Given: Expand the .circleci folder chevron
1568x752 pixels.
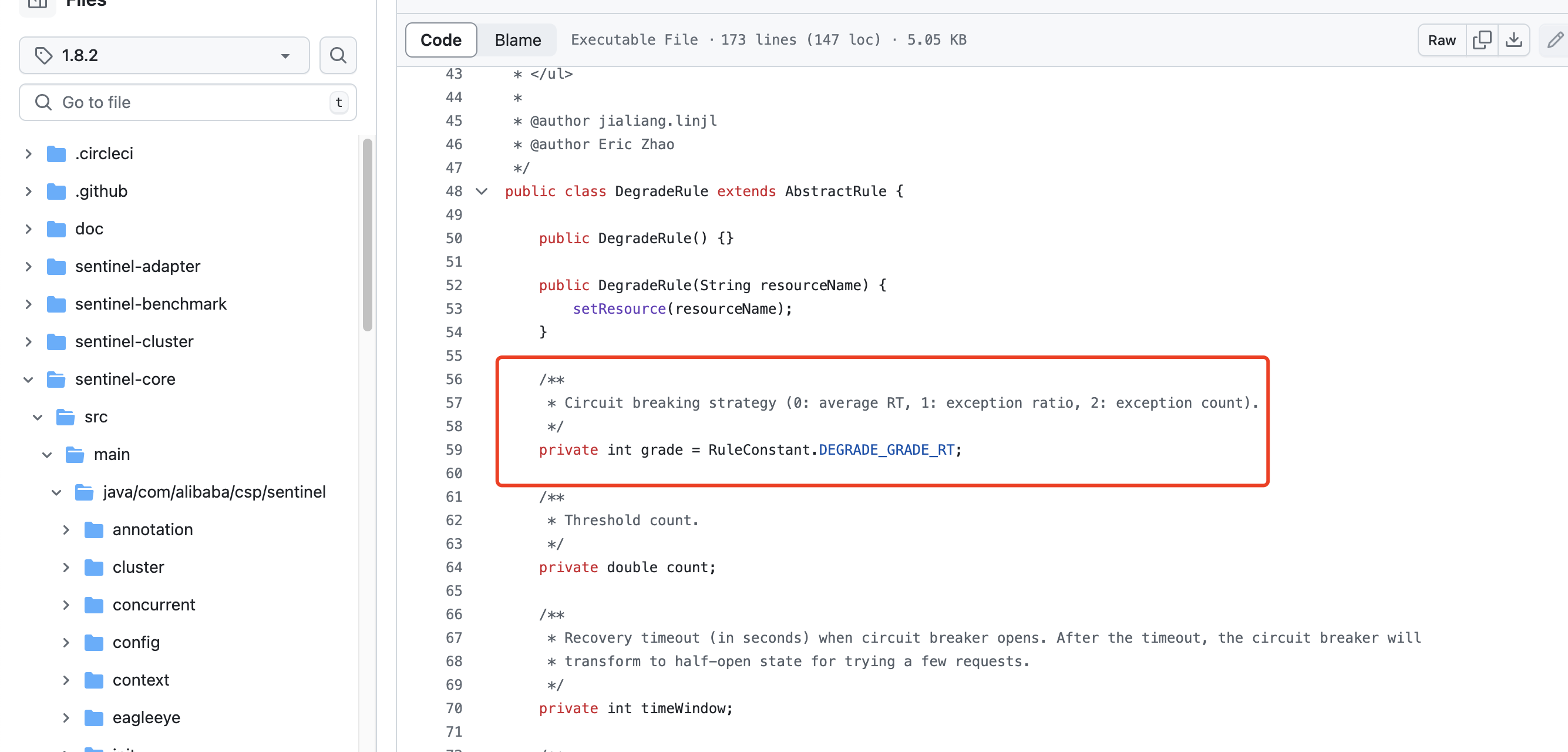Looking at the screenshot, I should pos(28,153).
